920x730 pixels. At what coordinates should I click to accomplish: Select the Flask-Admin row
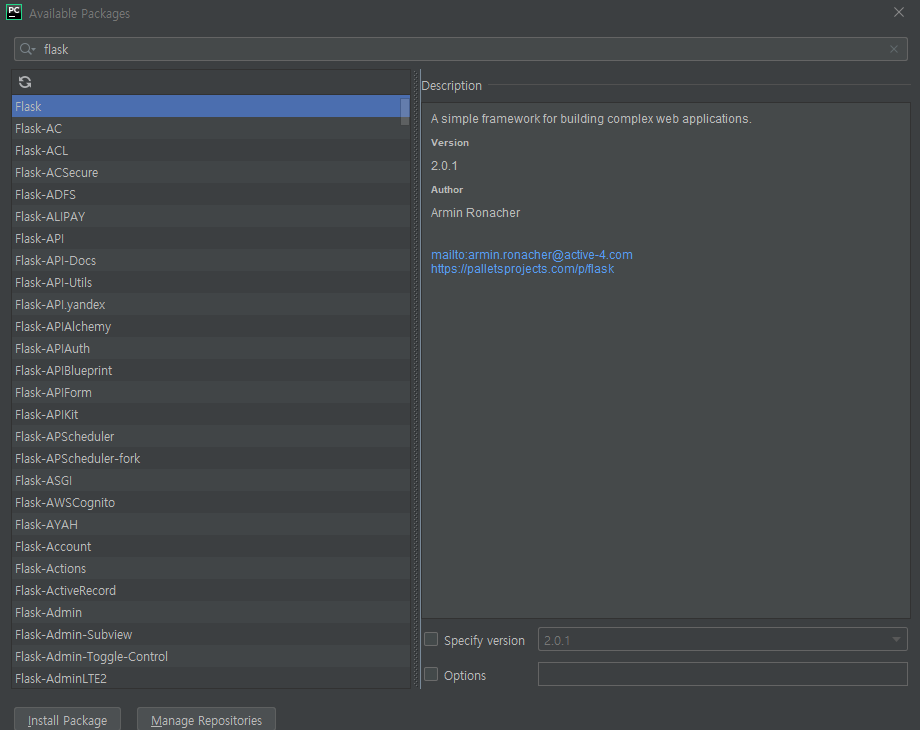point(211,613)
